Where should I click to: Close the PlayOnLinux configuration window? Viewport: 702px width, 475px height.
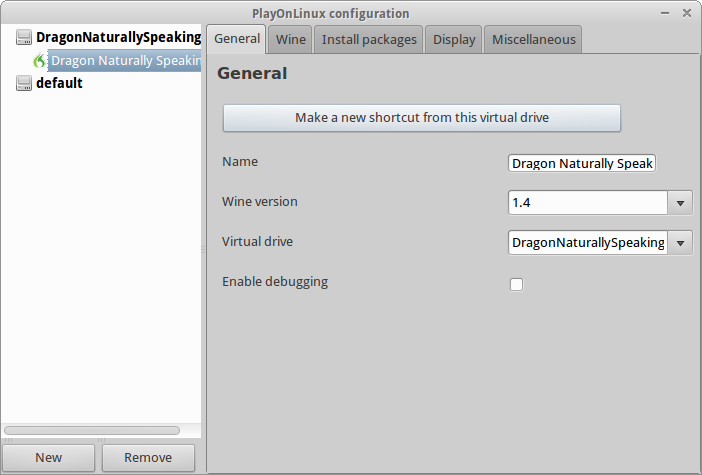pyautogui.click(x=687, y=13)
